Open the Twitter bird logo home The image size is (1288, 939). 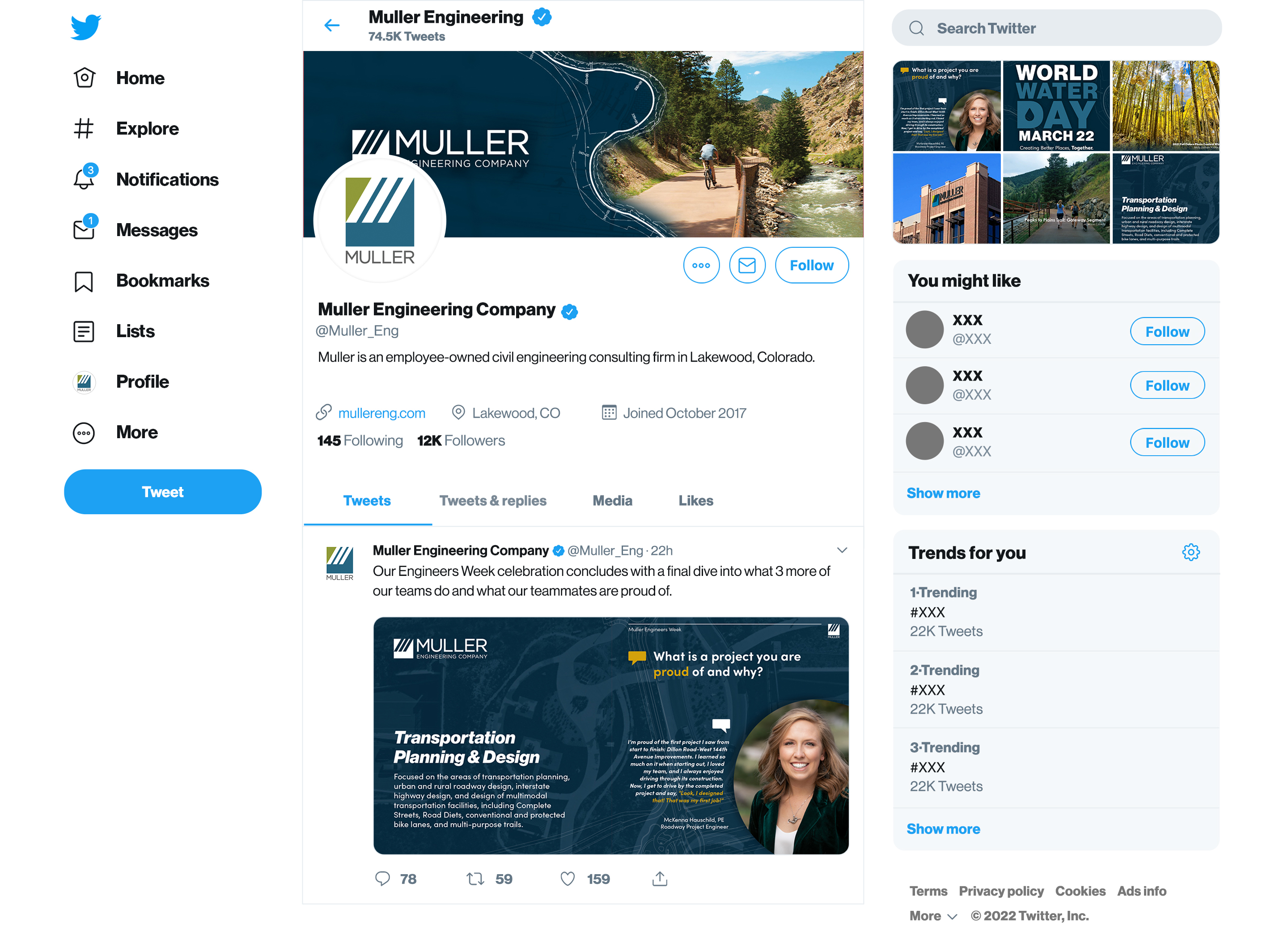[x=86, y=27]
